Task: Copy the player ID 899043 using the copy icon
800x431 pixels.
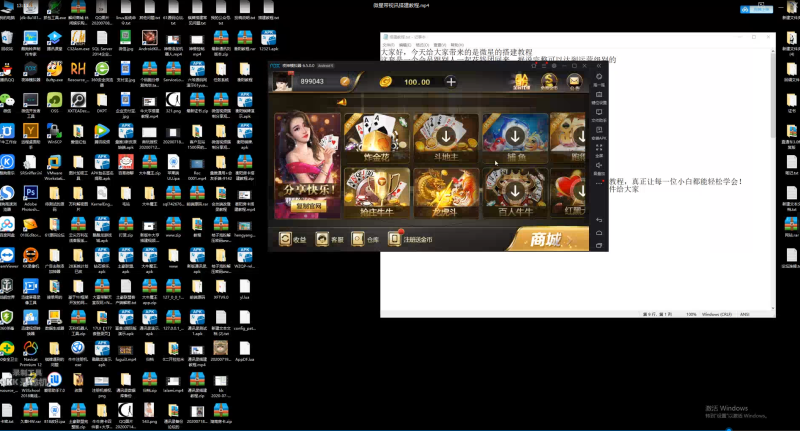Action: click(345, 82)
